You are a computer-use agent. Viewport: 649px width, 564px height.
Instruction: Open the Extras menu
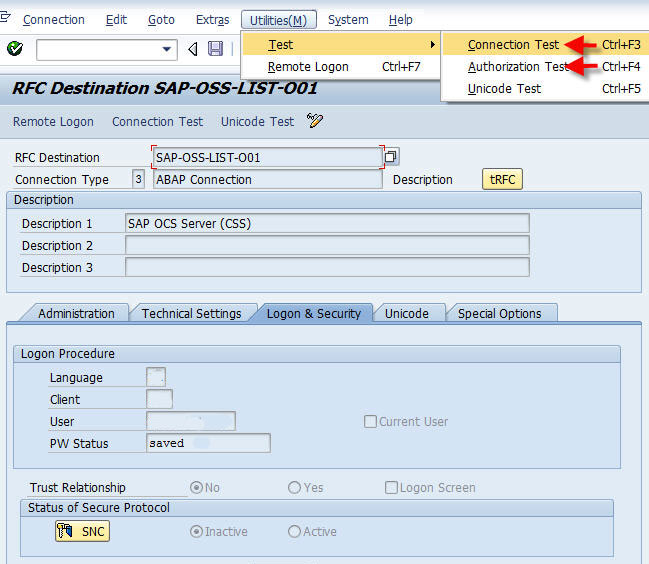[x=212, y=19]
